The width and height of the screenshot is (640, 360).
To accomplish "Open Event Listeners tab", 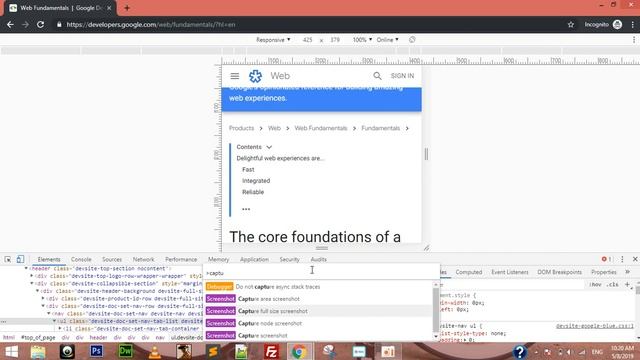I will (509, 272).
